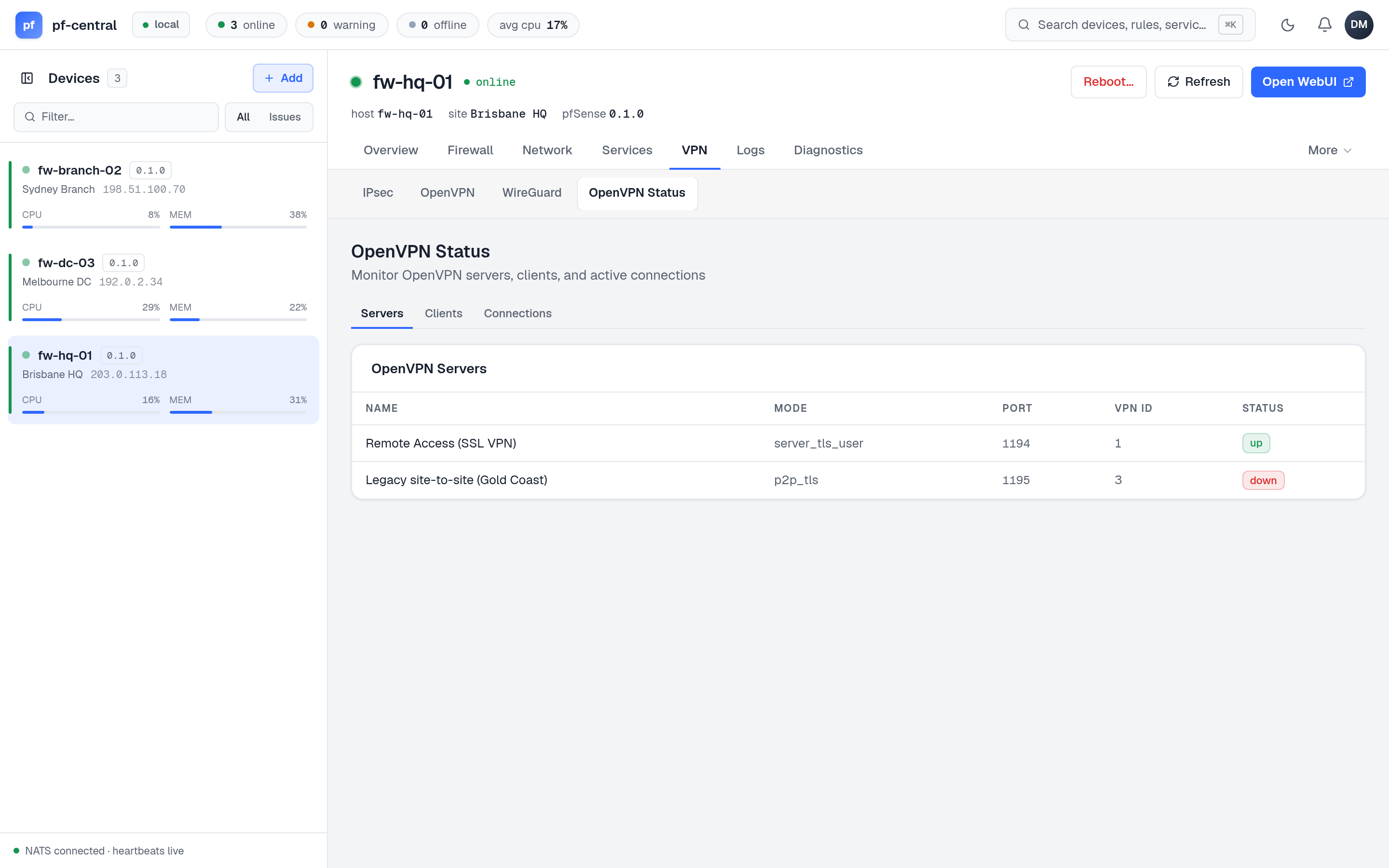Open the VPN tab
The width and height of the screenshot is (1389, 868).
(694, 150)
